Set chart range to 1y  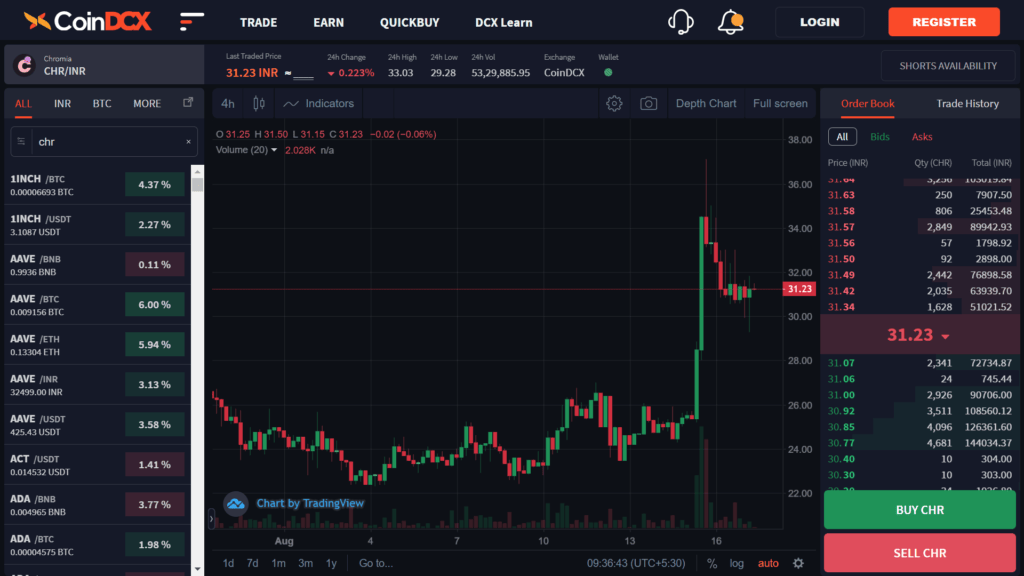[331, 563]
